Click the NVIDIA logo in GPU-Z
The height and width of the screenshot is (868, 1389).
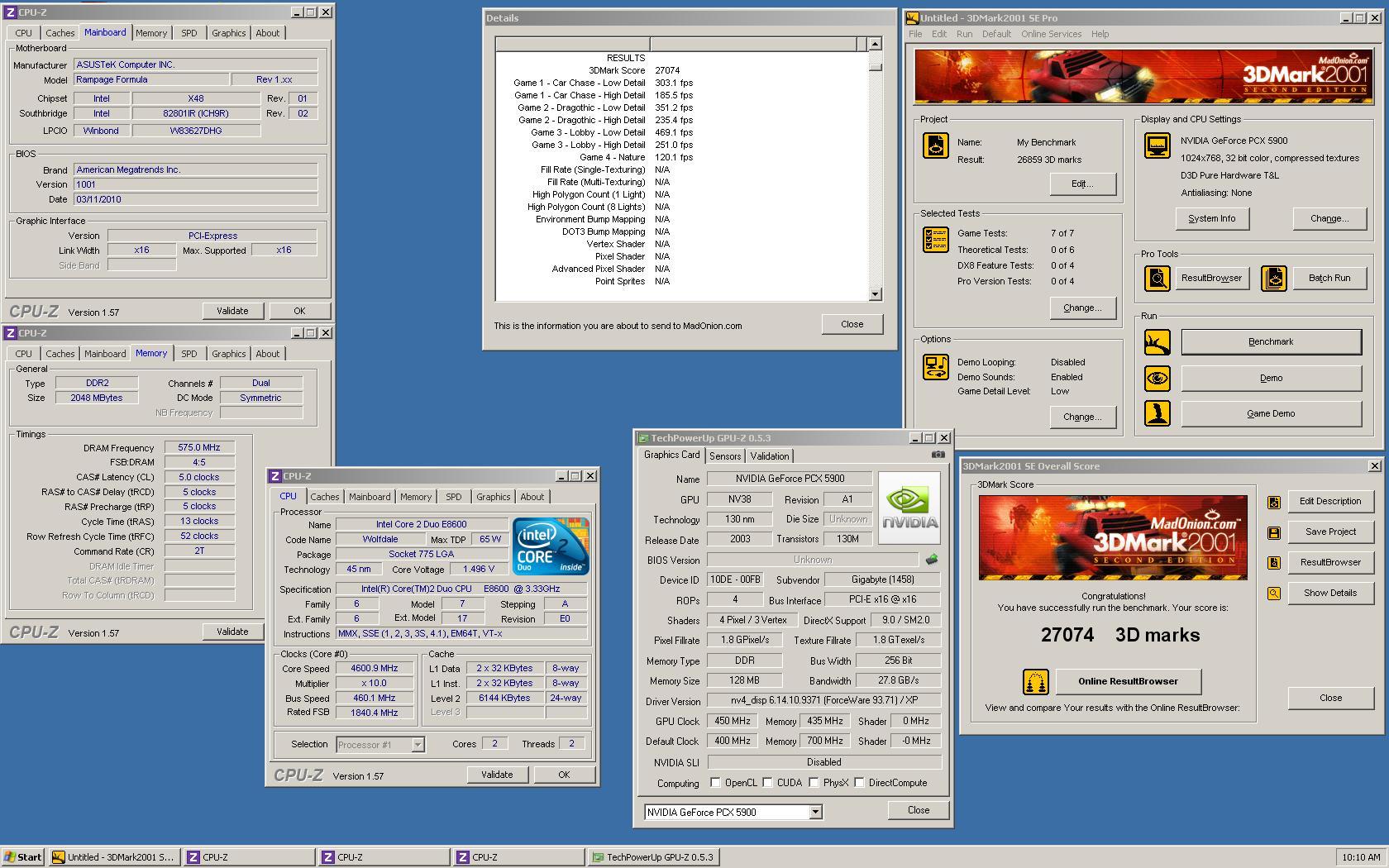909,508
